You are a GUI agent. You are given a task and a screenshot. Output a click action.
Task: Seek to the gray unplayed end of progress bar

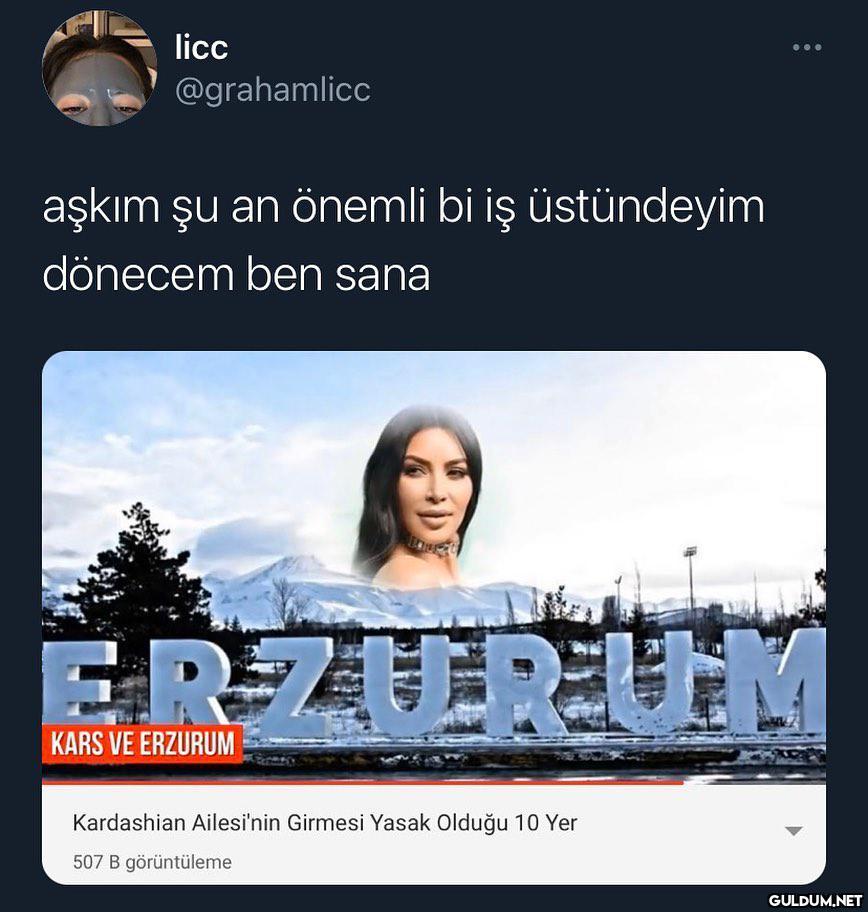(x=754, y=782)
